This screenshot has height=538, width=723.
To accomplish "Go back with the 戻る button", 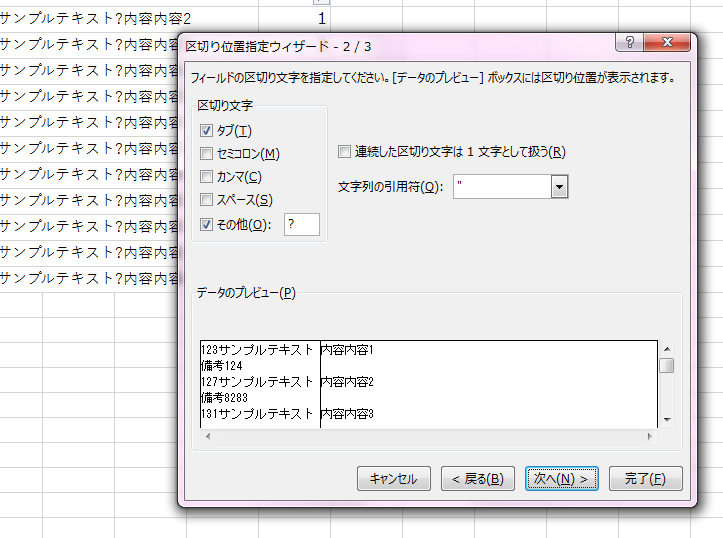I will click(478, 479).
